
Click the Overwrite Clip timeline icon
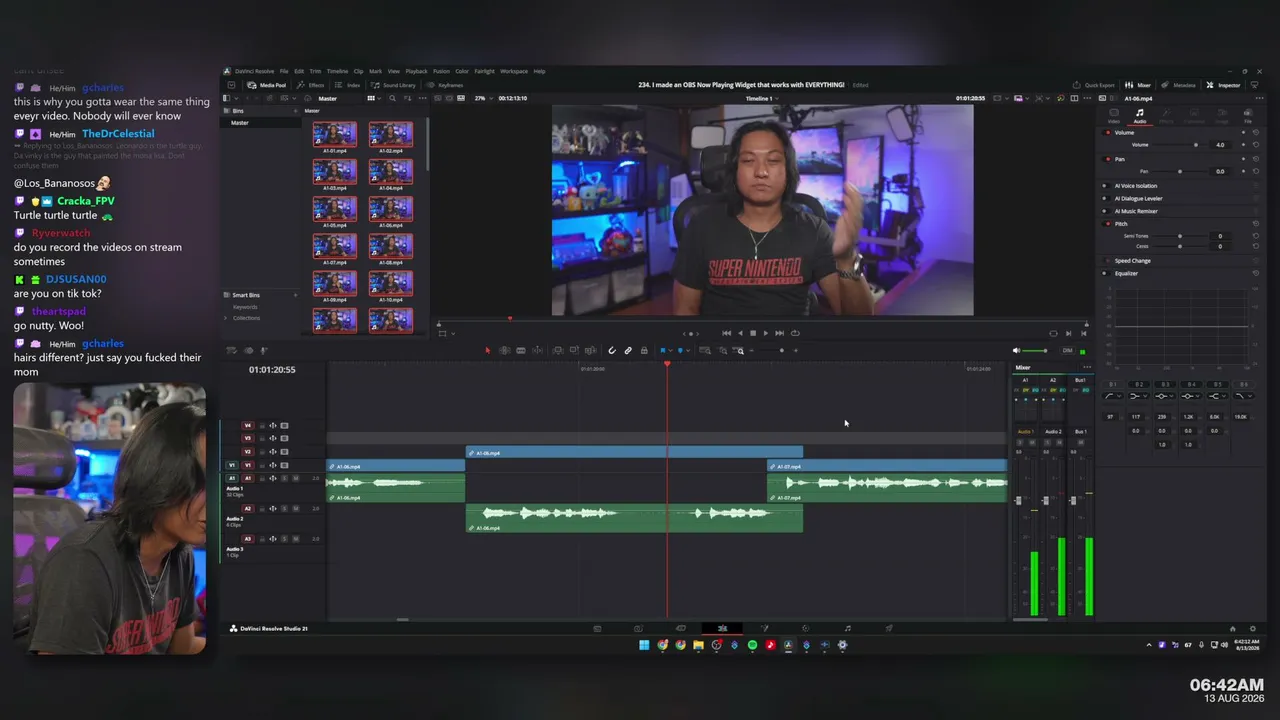(574, 351)
